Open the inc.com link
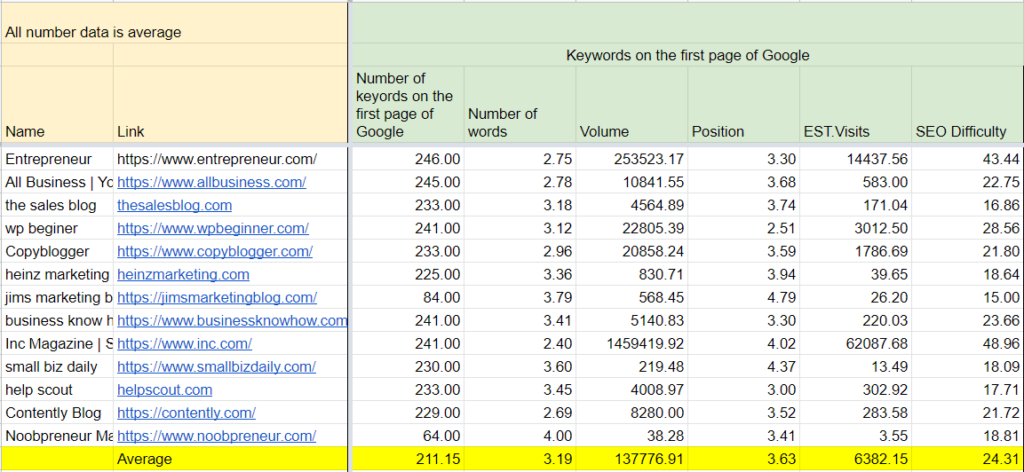 [x=184, y=344]
